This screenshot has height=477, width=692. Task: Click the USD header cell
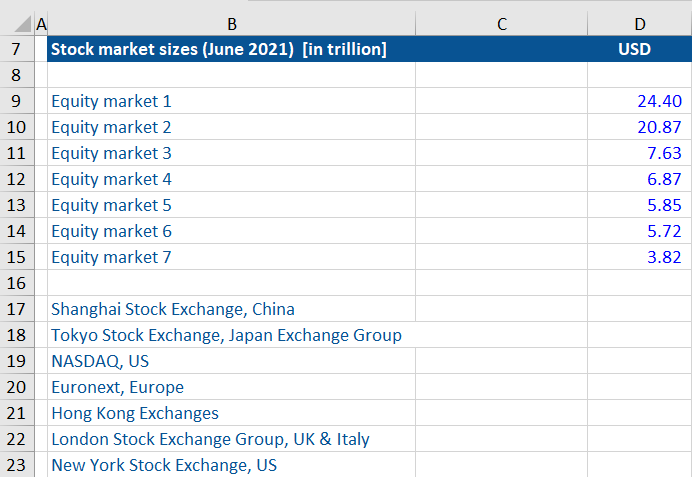[x=639, y=49]
